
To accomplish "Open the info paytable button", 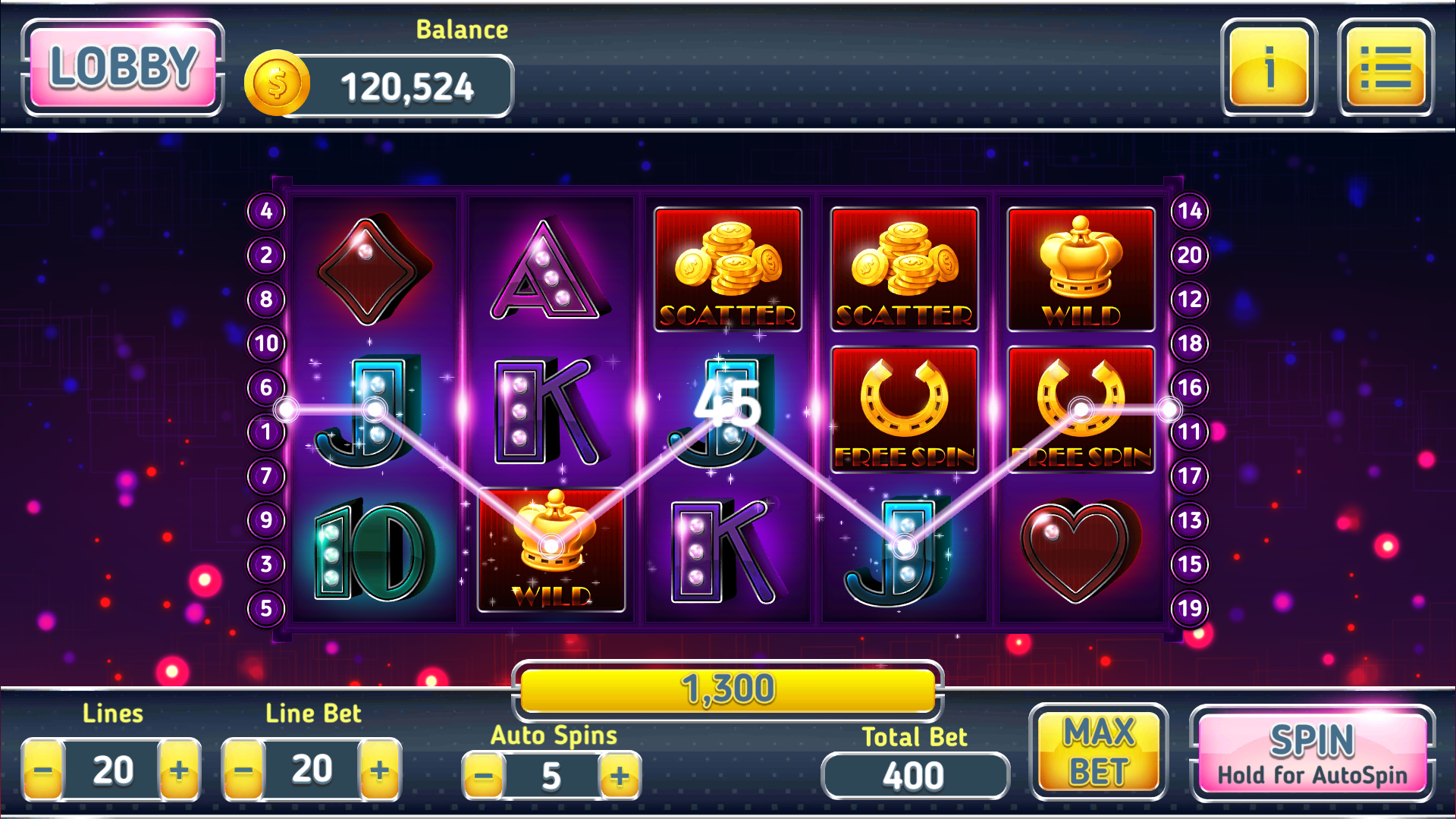I will click(1269, 67).
